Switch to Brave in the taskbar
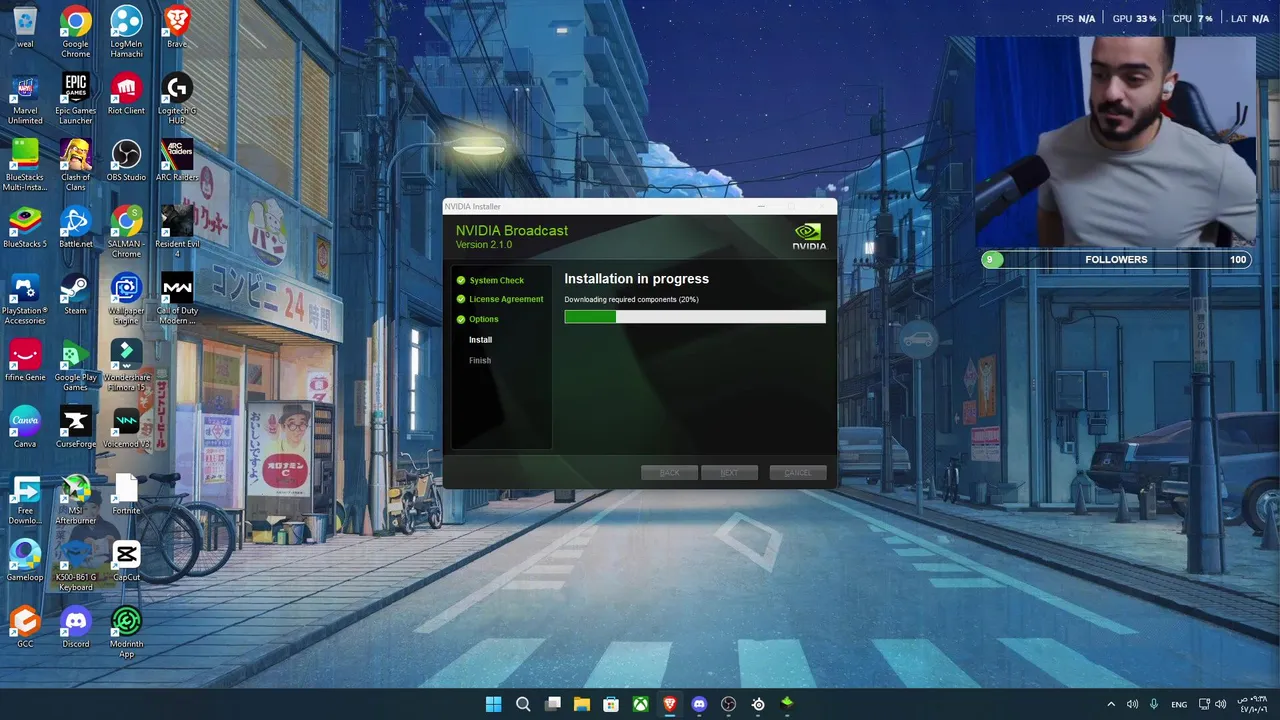The image size is (1280, 720). click(x=670, y=704)
